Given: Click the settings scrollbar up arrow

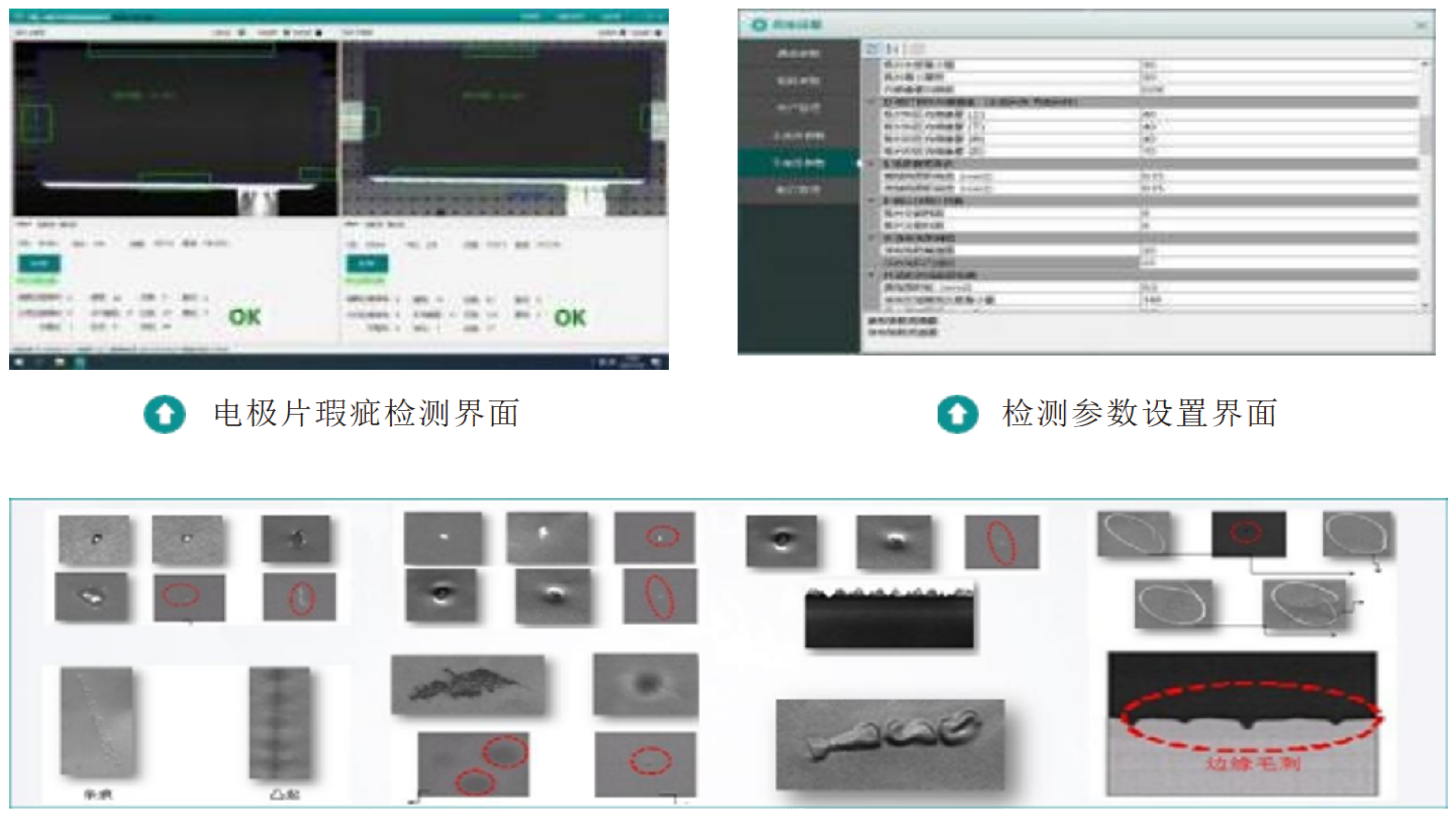Looking at the screenshot, I should click(1425, 64).
